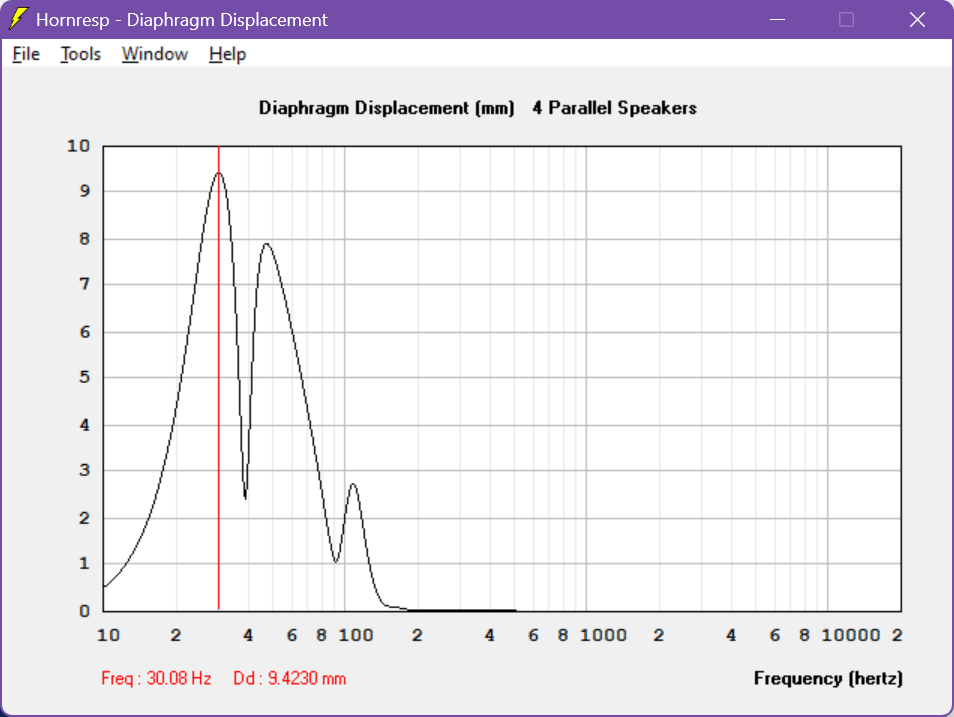Click the '10' value on displacement axis
The height and width of the screenshot is (717, 954).
click(78, 146)
